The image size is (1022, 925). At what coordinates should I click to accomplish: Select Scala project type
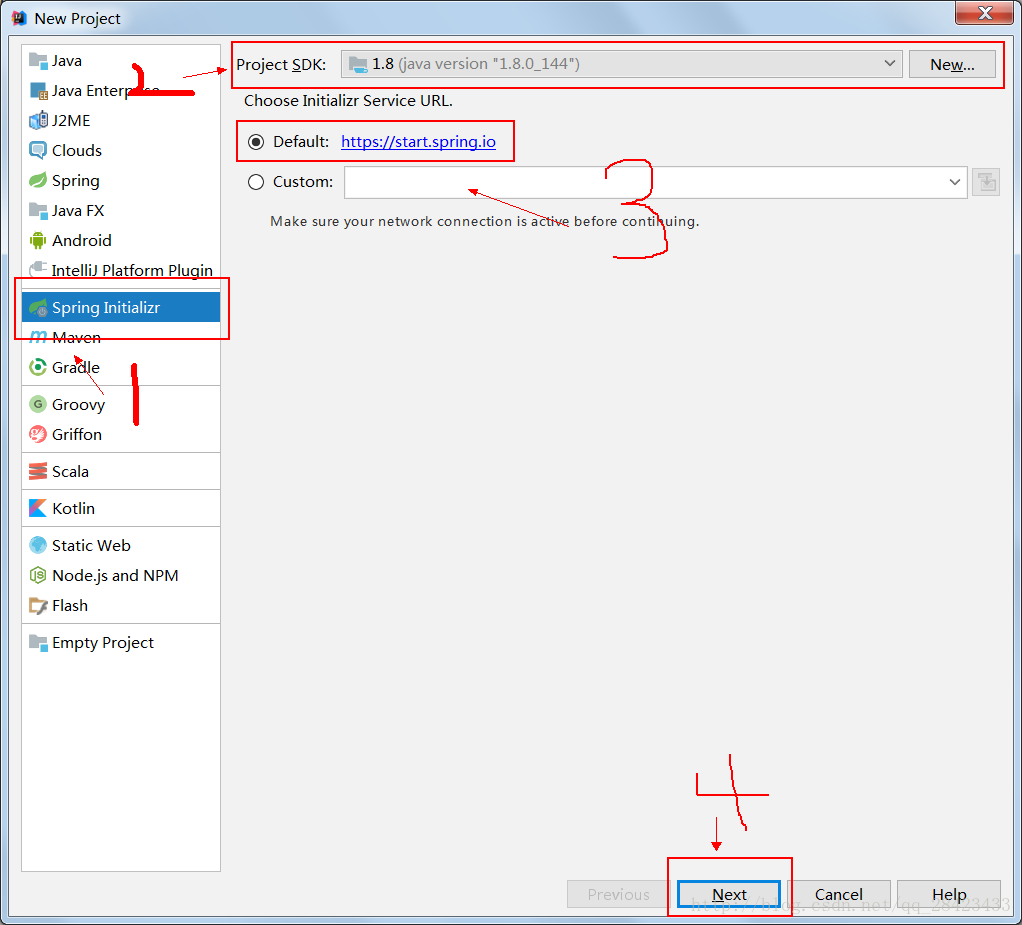click(x=121, y=471)
